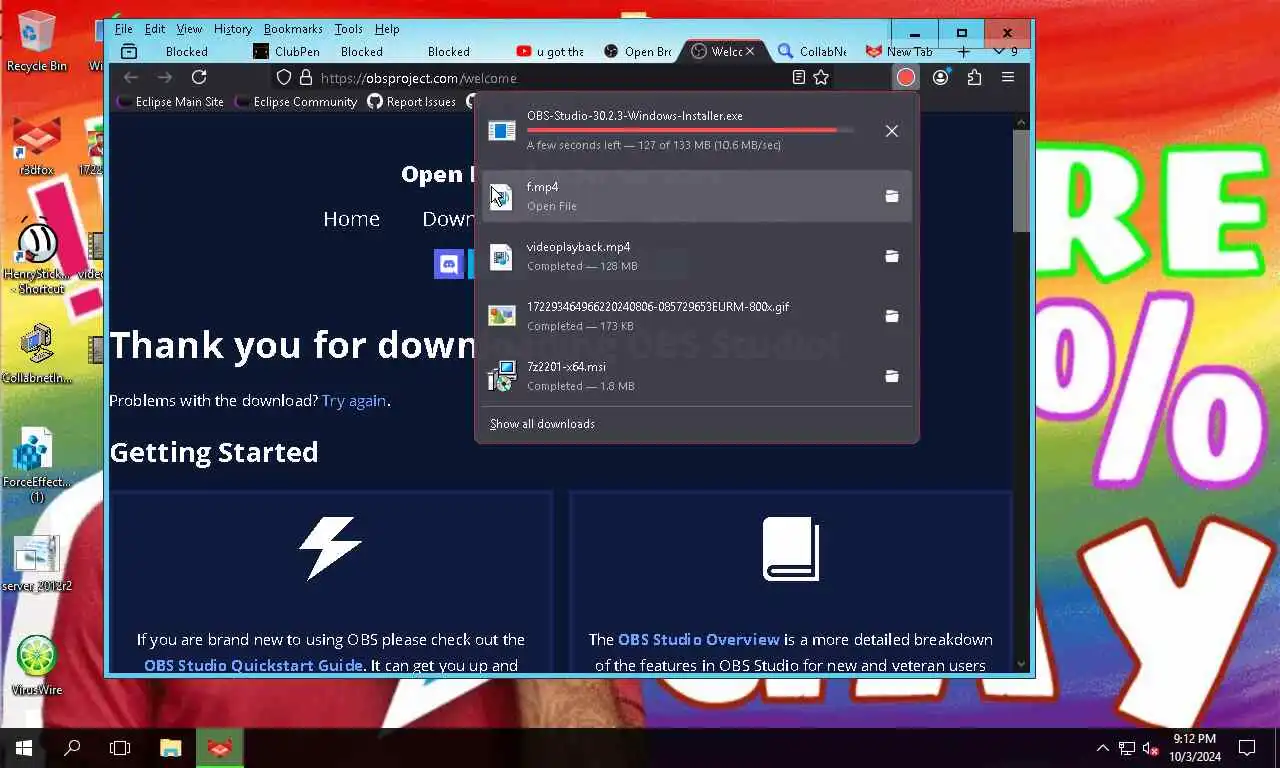This screenshot has height=768, width=1280.
Task: Open Task View on the taskbar
Action: [120, 748]
